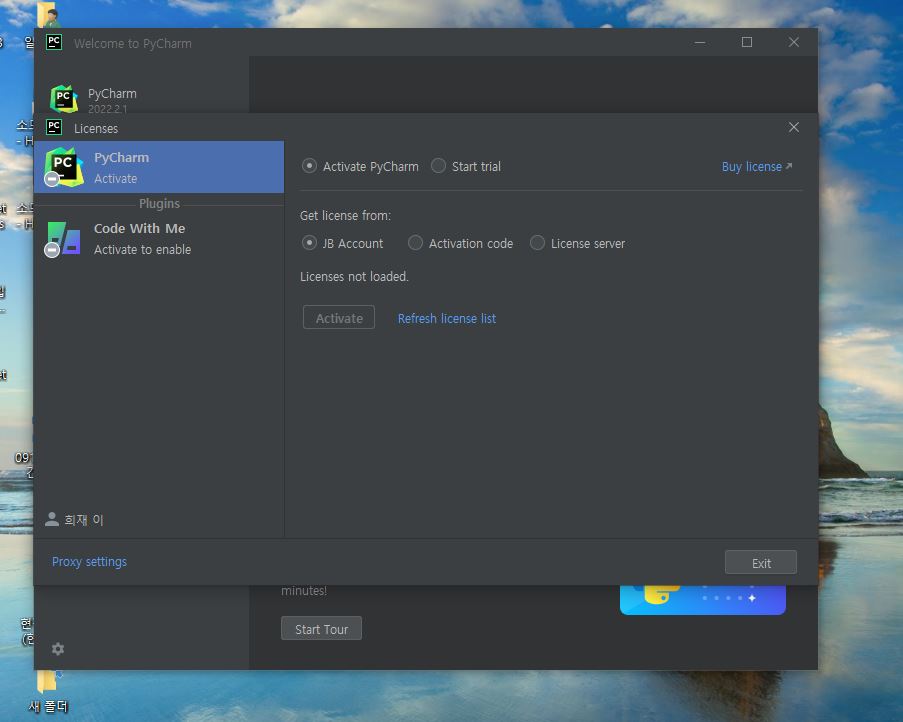Image resolution: width=903 pixels, height=722 pixels.
Task: Close the Licenses dialog
Action: pos(794,127)
